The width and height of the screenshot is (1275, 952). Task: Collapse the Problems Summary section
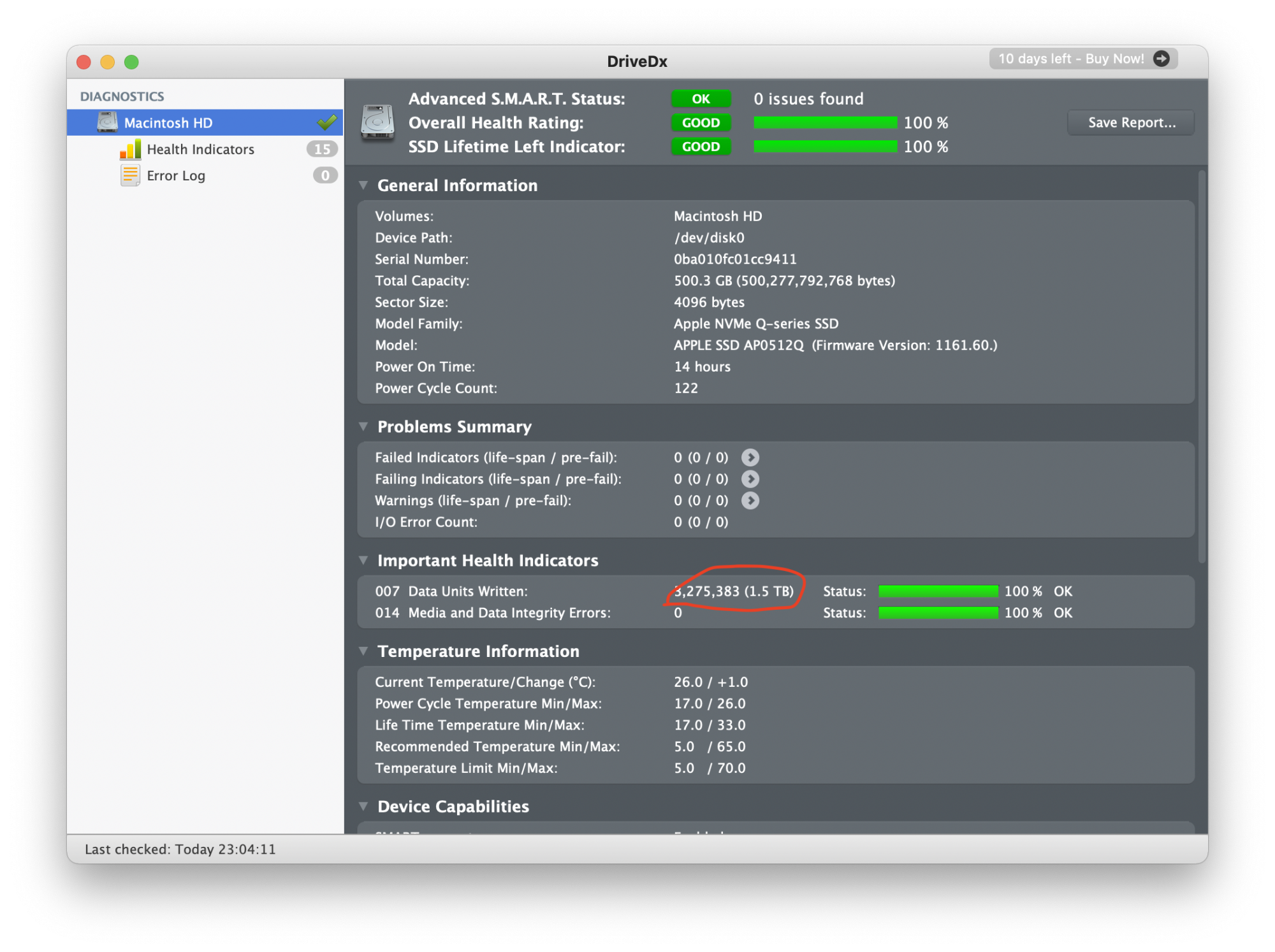tap(363, 426)
